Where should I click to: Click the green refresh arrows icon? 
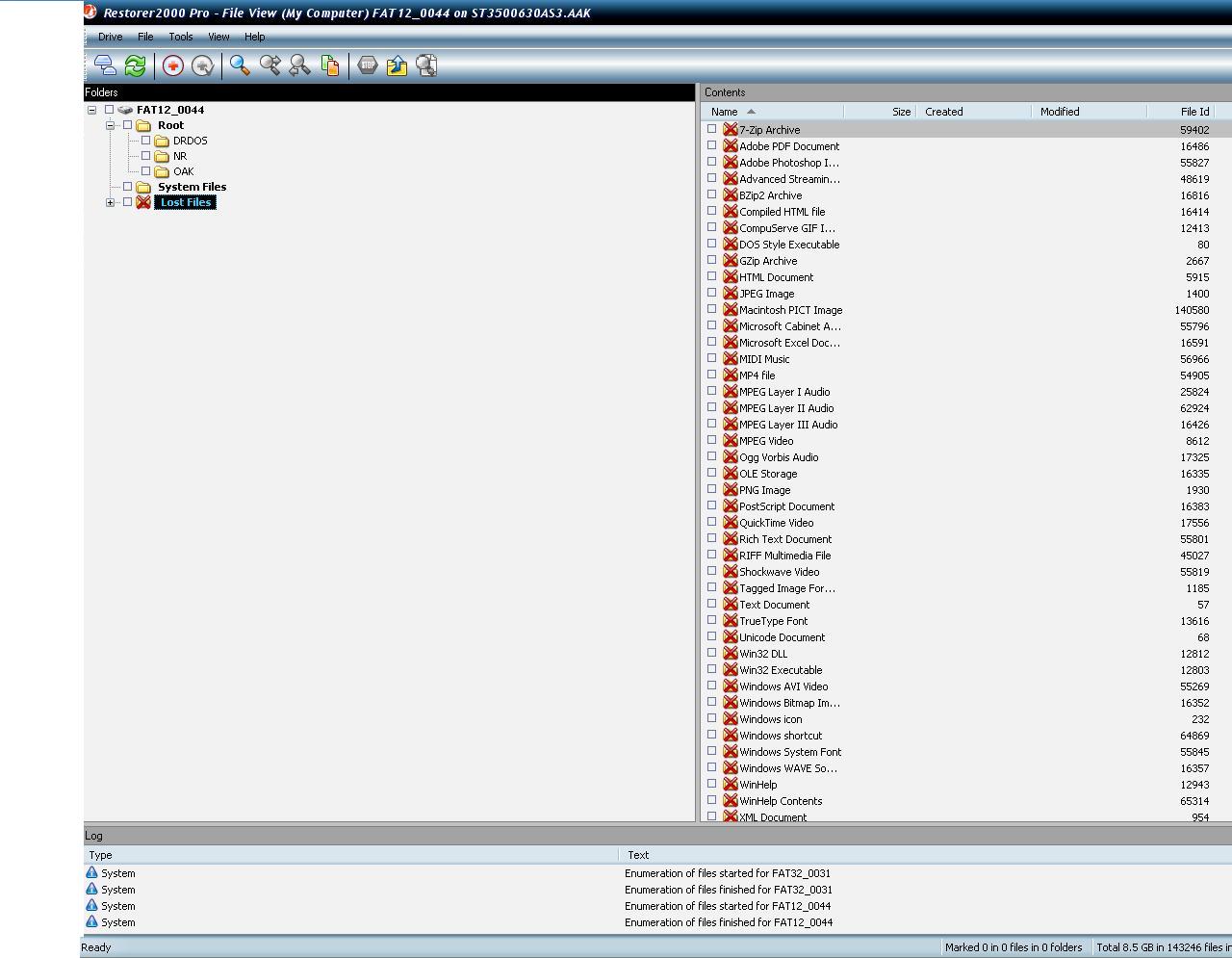(x=136, y=65)
